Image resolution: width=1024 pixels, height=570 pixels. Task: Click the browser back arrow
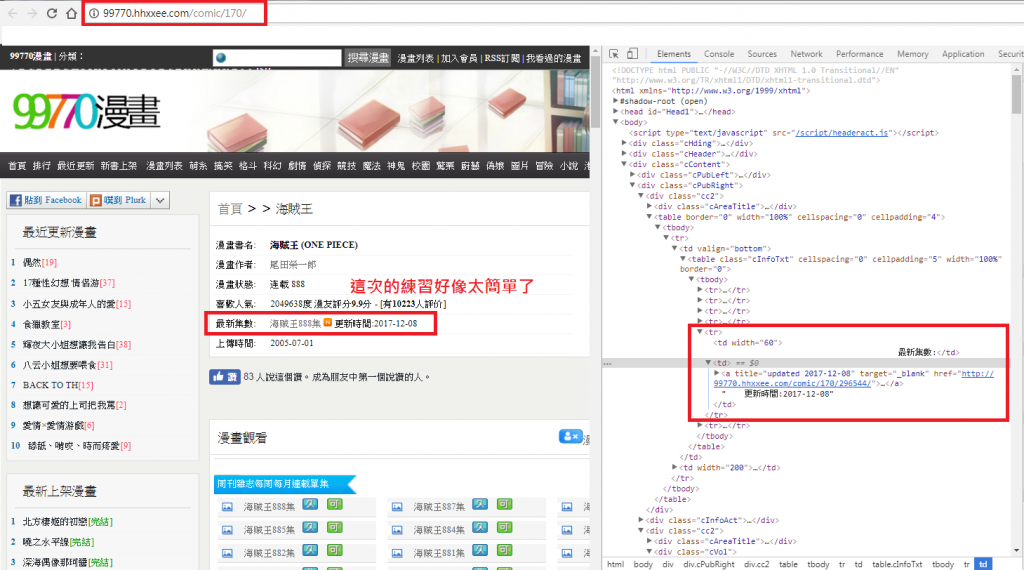(12, 13)
